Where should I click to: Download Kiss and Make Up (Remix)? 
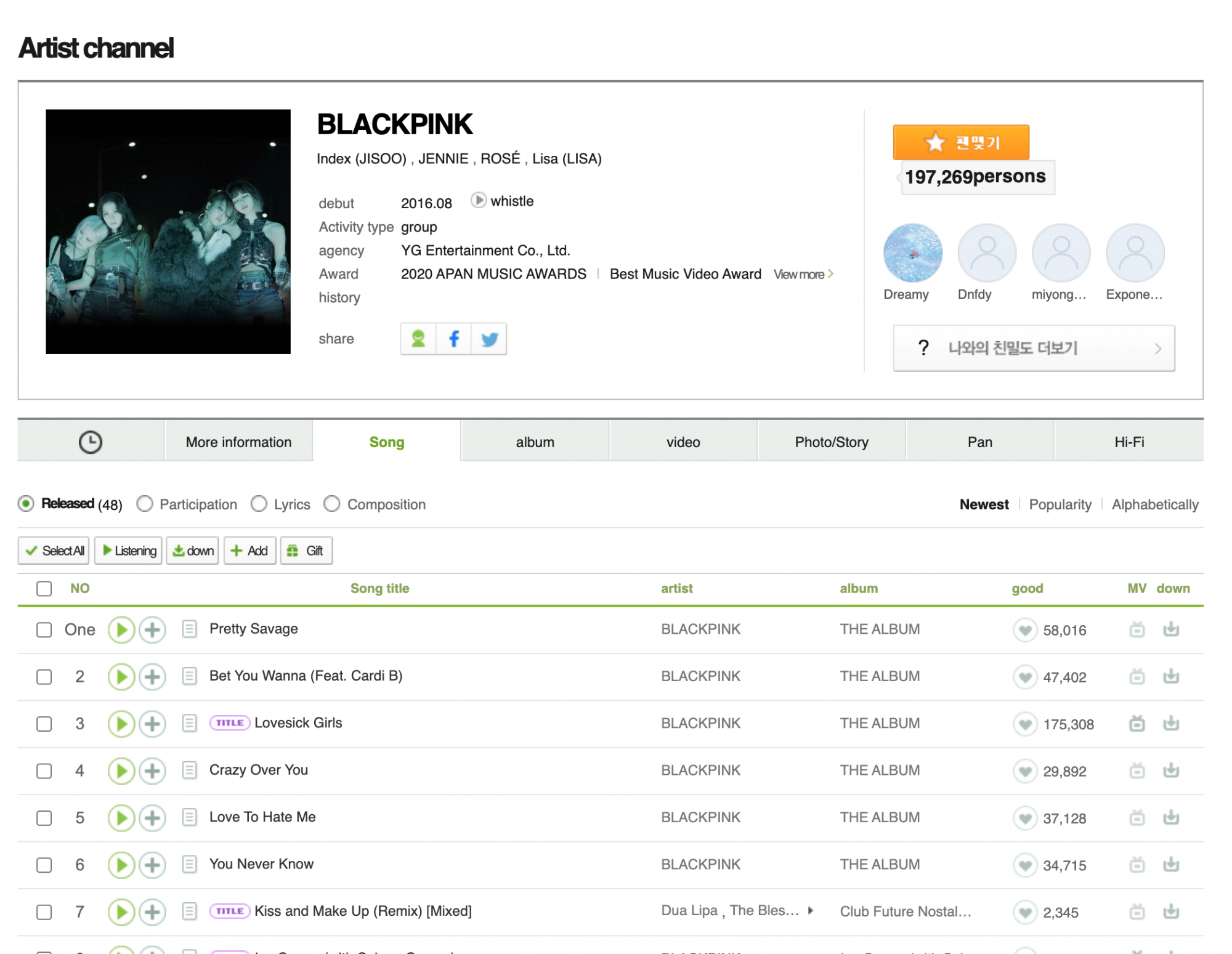[x=1171, y=912]
